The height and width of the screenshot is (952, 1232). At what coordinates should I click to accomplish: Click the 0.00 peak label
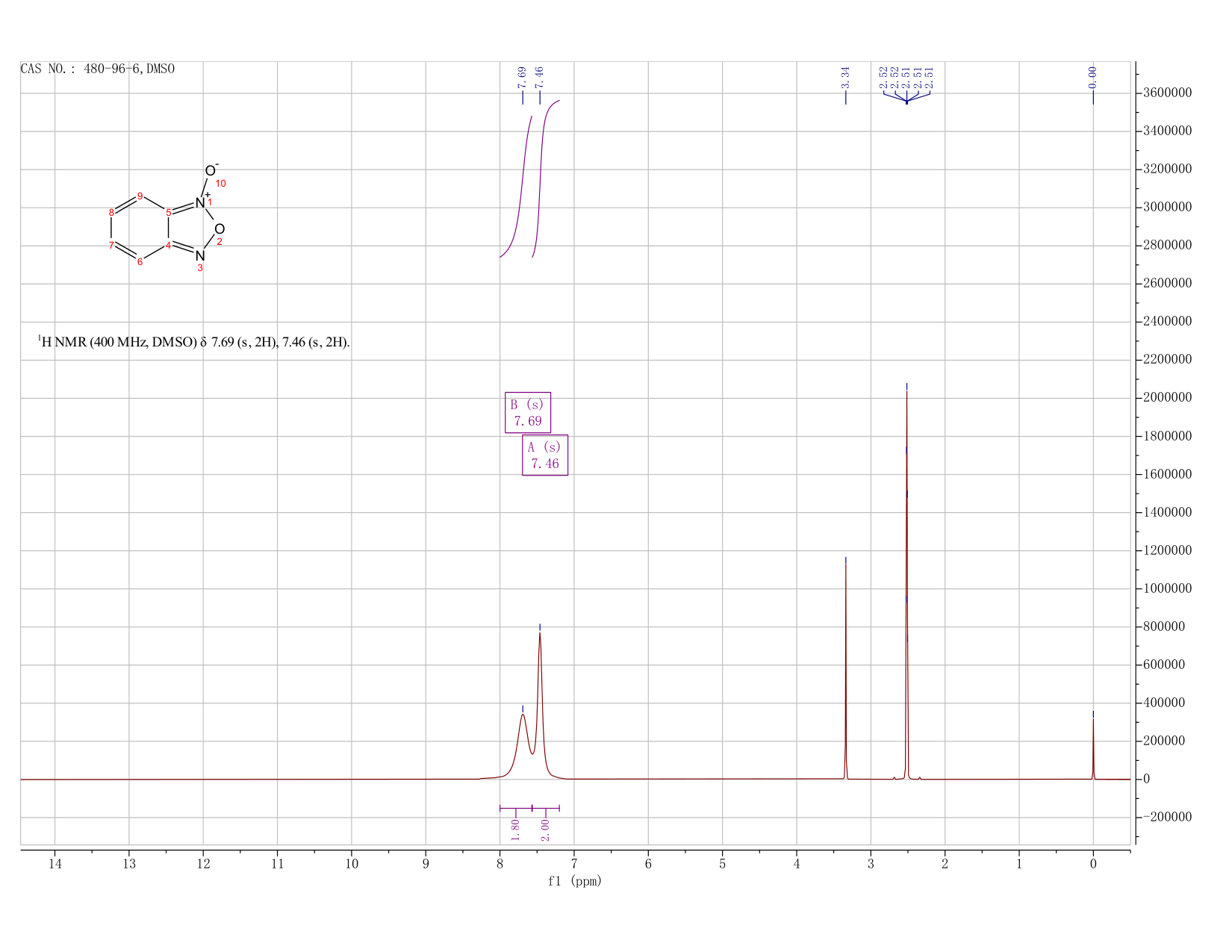pos(1092,77)
